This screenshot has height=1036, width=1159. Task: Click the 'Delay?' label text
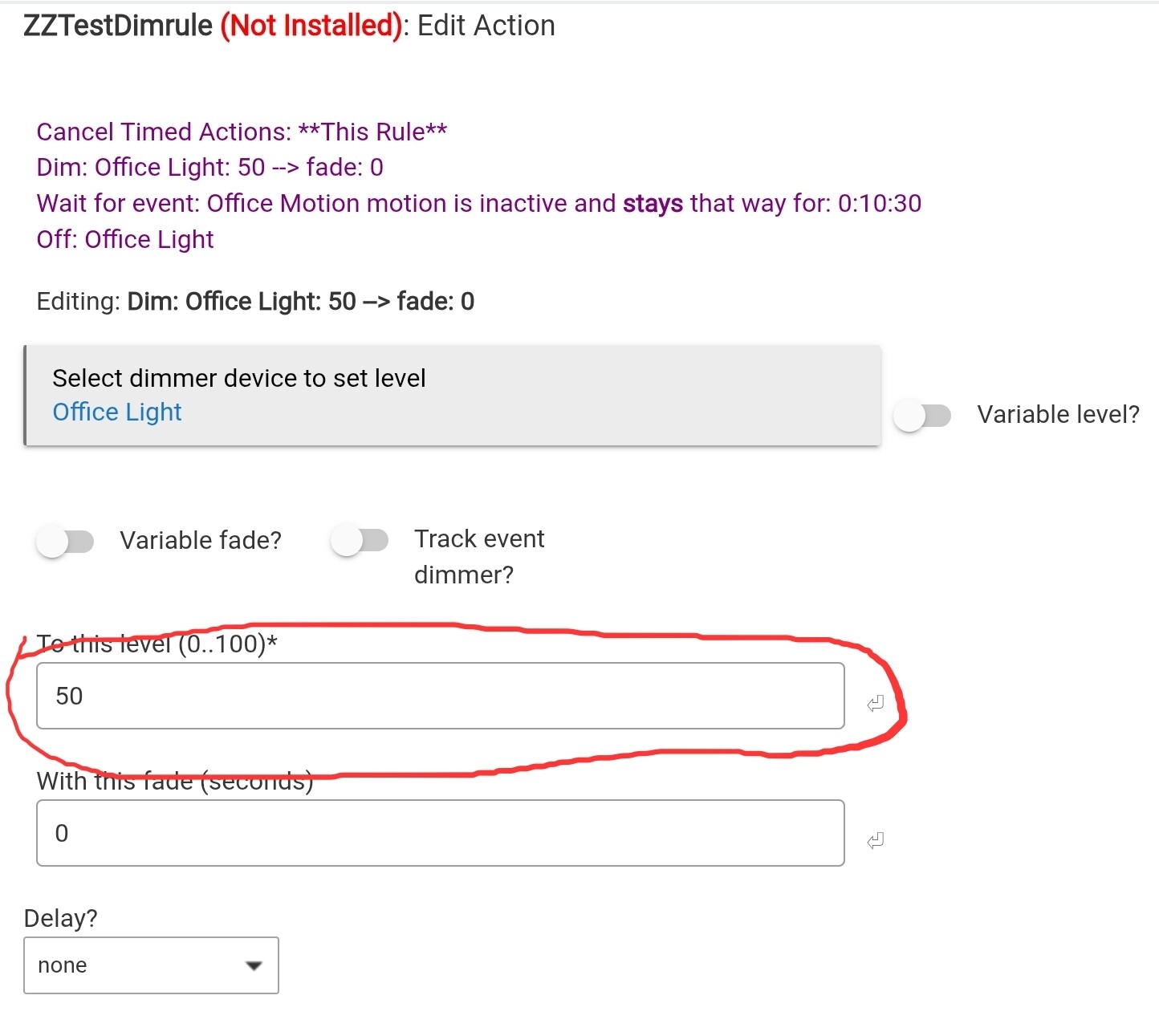pyautogui.click(x=61, y=918)
